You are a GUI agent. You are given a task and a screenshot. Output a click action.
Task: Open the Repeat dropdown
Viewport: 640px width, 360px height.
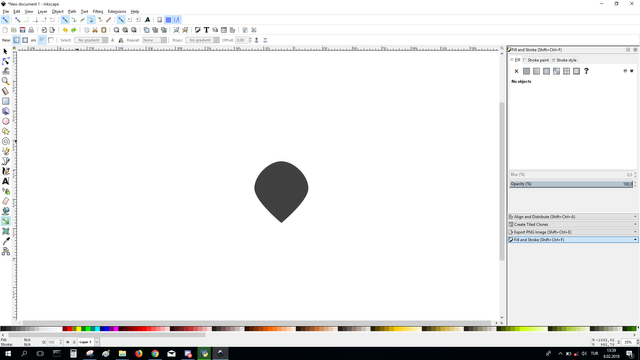coord(154,40)
